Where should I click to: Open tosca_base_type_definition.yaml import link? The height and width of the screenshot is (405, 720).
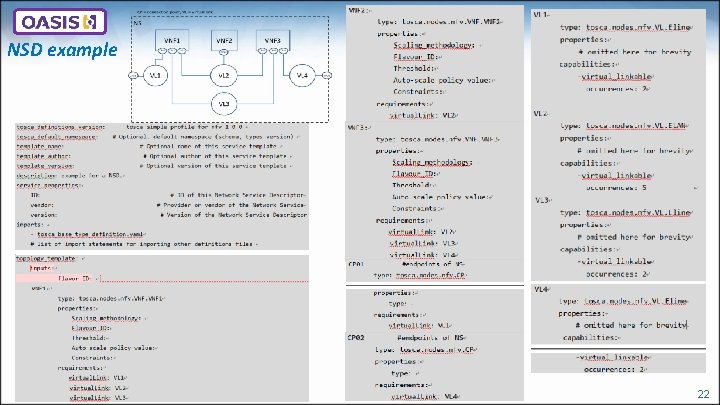(90, 234)
